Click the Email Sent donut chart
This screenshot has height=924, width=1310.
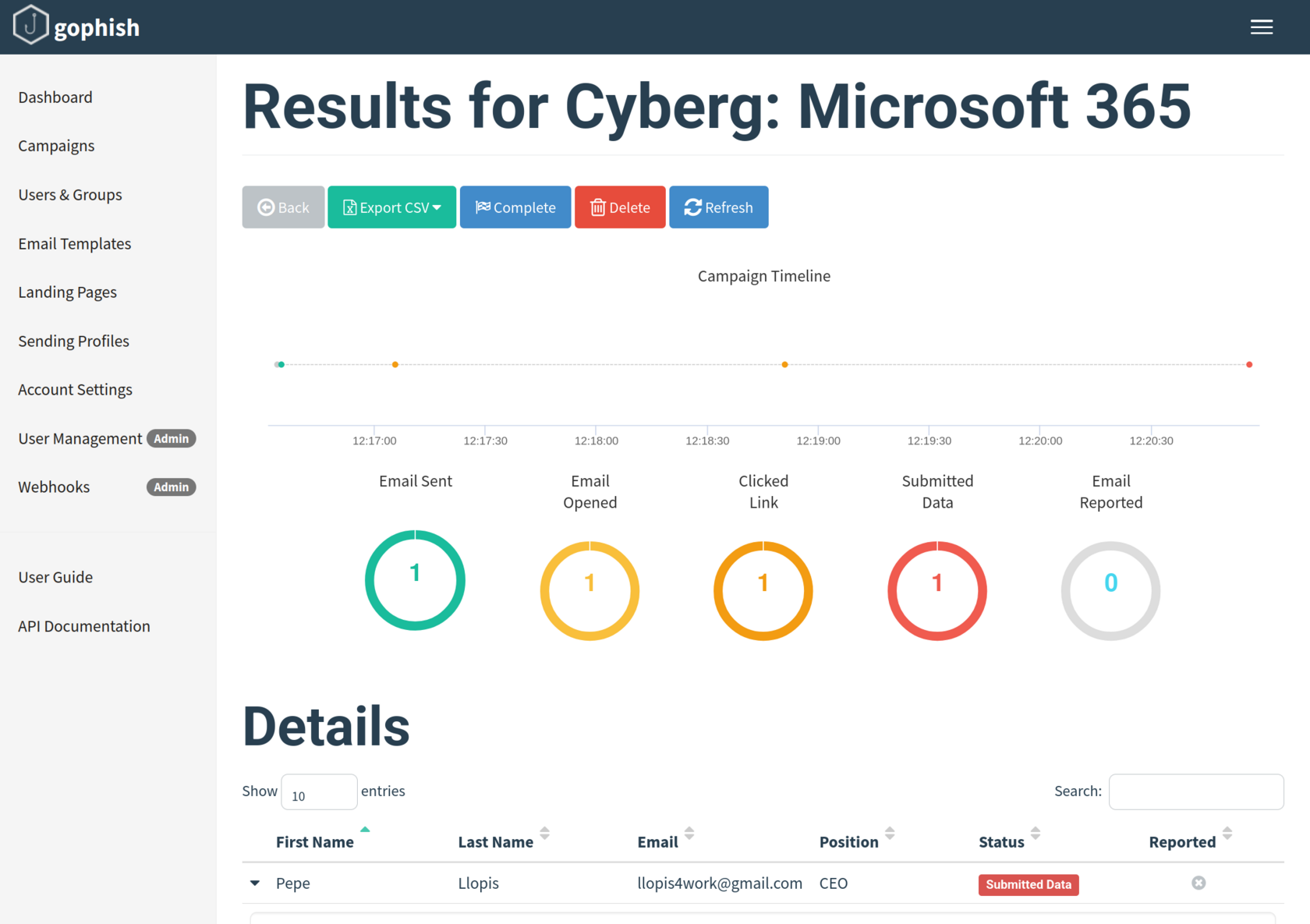415,580
